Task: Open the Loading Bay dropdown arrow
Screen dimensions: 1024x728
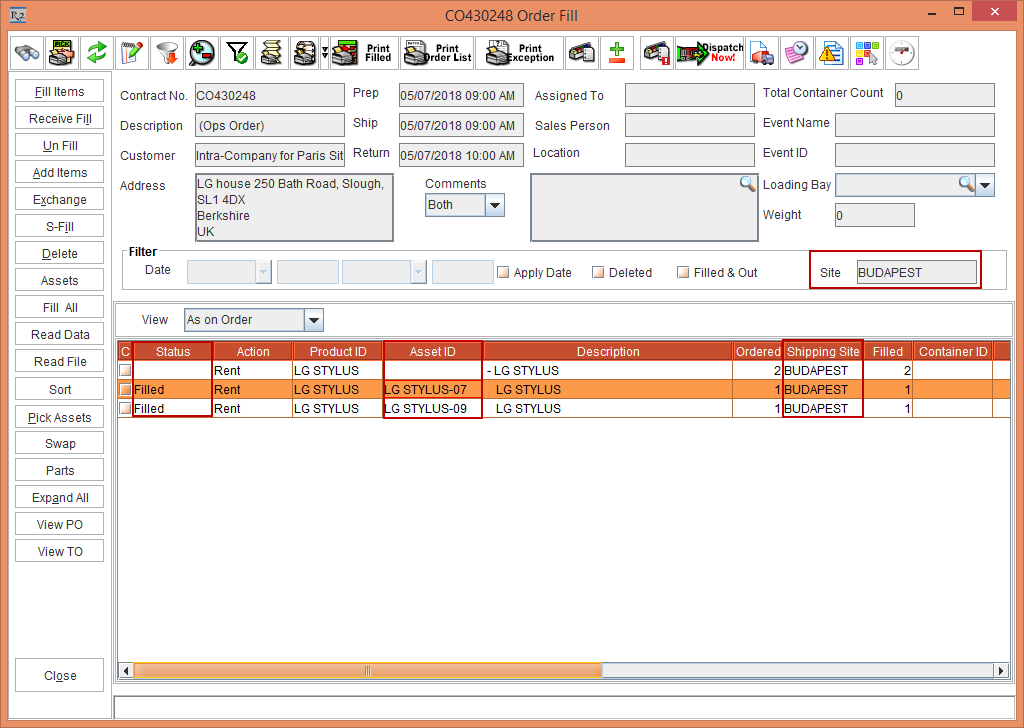Action: coord(985,185)
